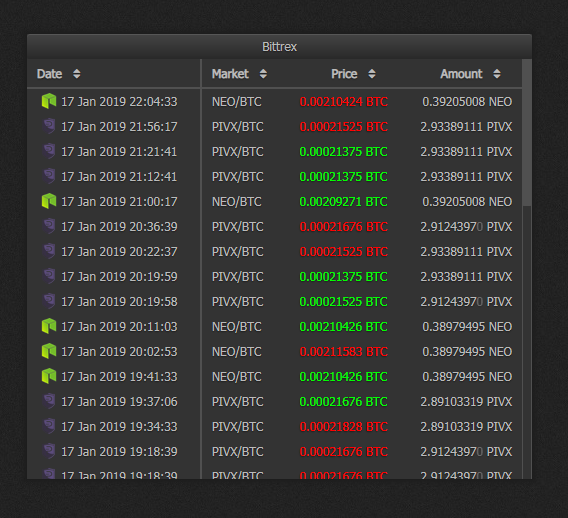Select PIVX/BTC market on the 21:56:17 row
This screenshot has height=518, width=568.
click(x=238, y=127)
